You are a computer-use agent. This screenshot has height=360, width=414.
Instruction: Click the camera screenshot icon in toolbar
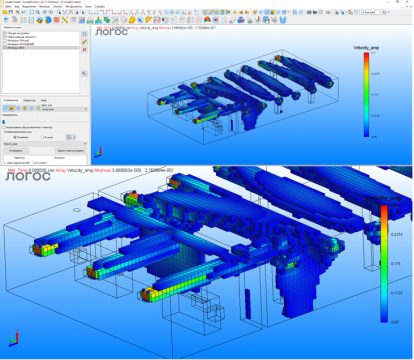click(309, 12)
